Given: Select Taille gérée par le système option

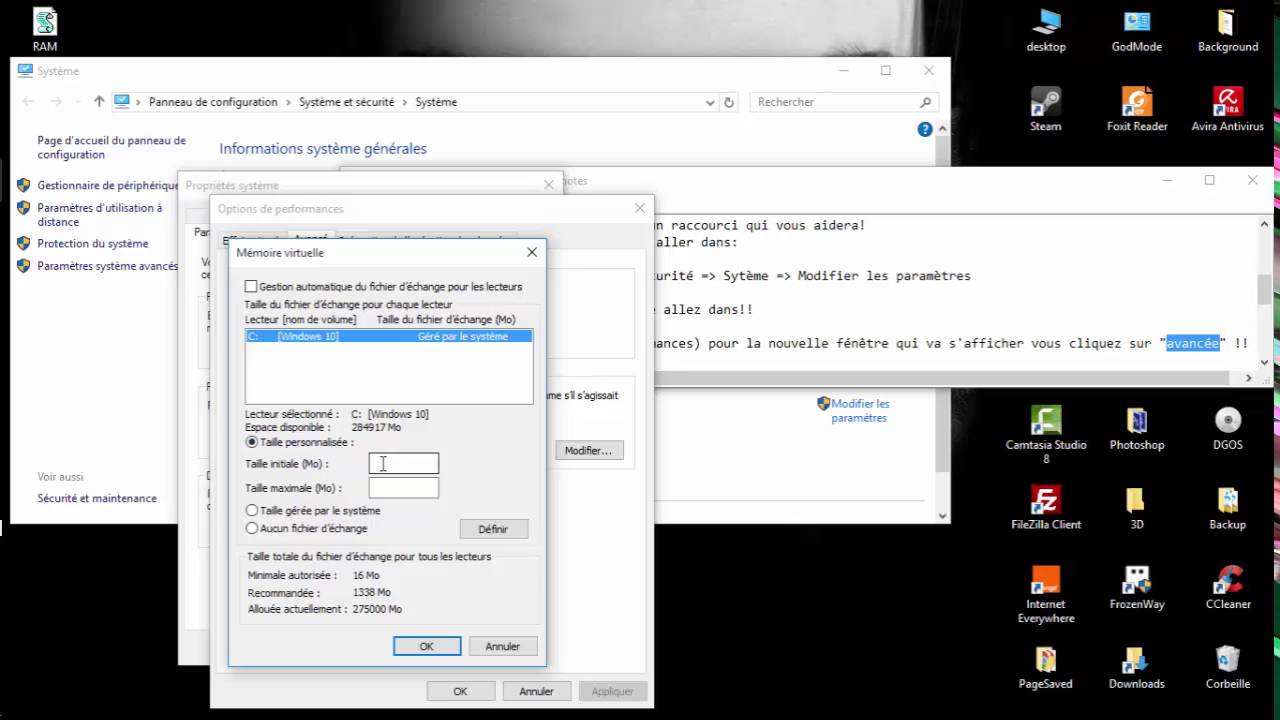Looking at the screenshot, I should 251,510.
